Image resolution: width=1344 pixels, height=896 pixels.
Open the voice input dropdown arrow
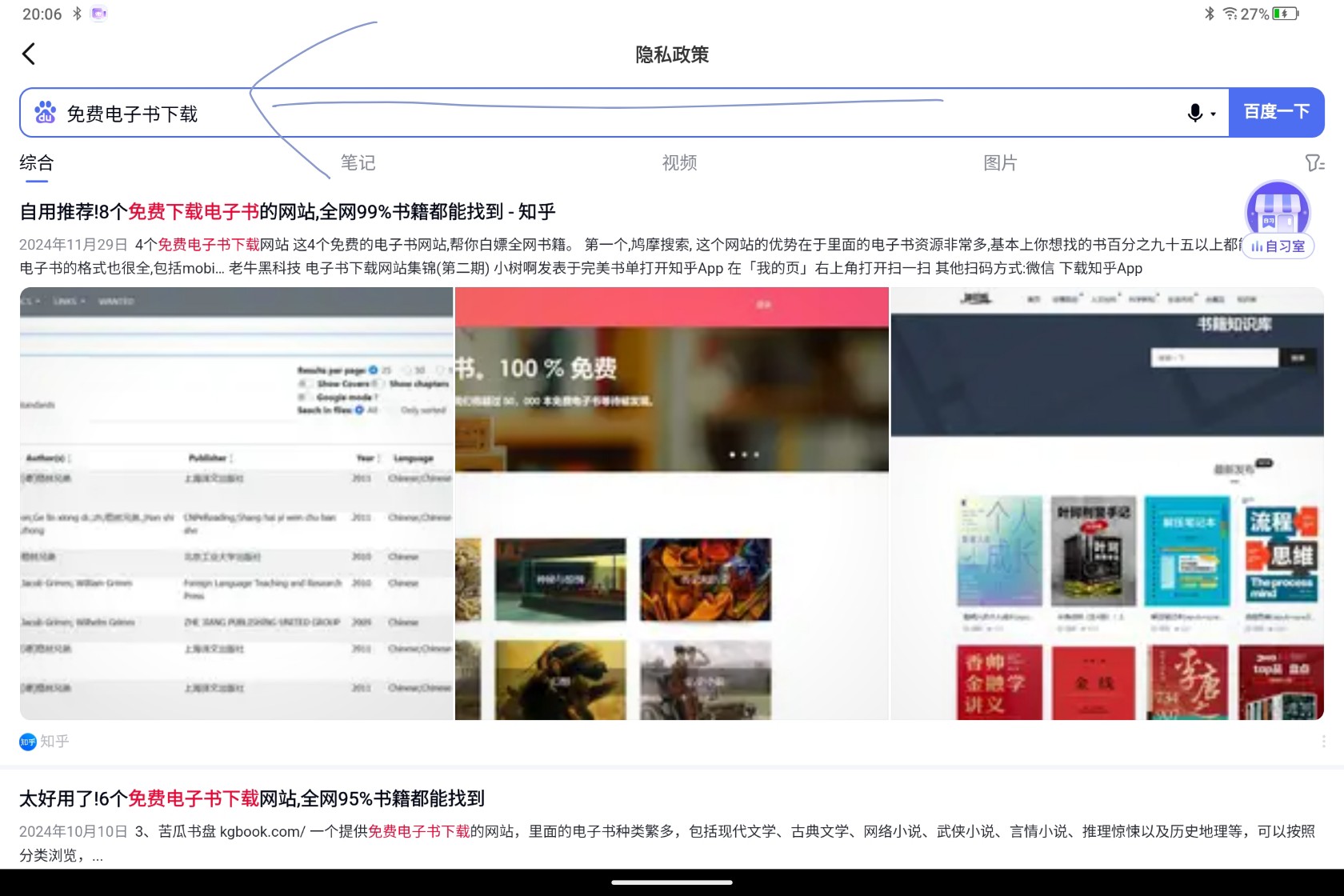point(1213,114)
